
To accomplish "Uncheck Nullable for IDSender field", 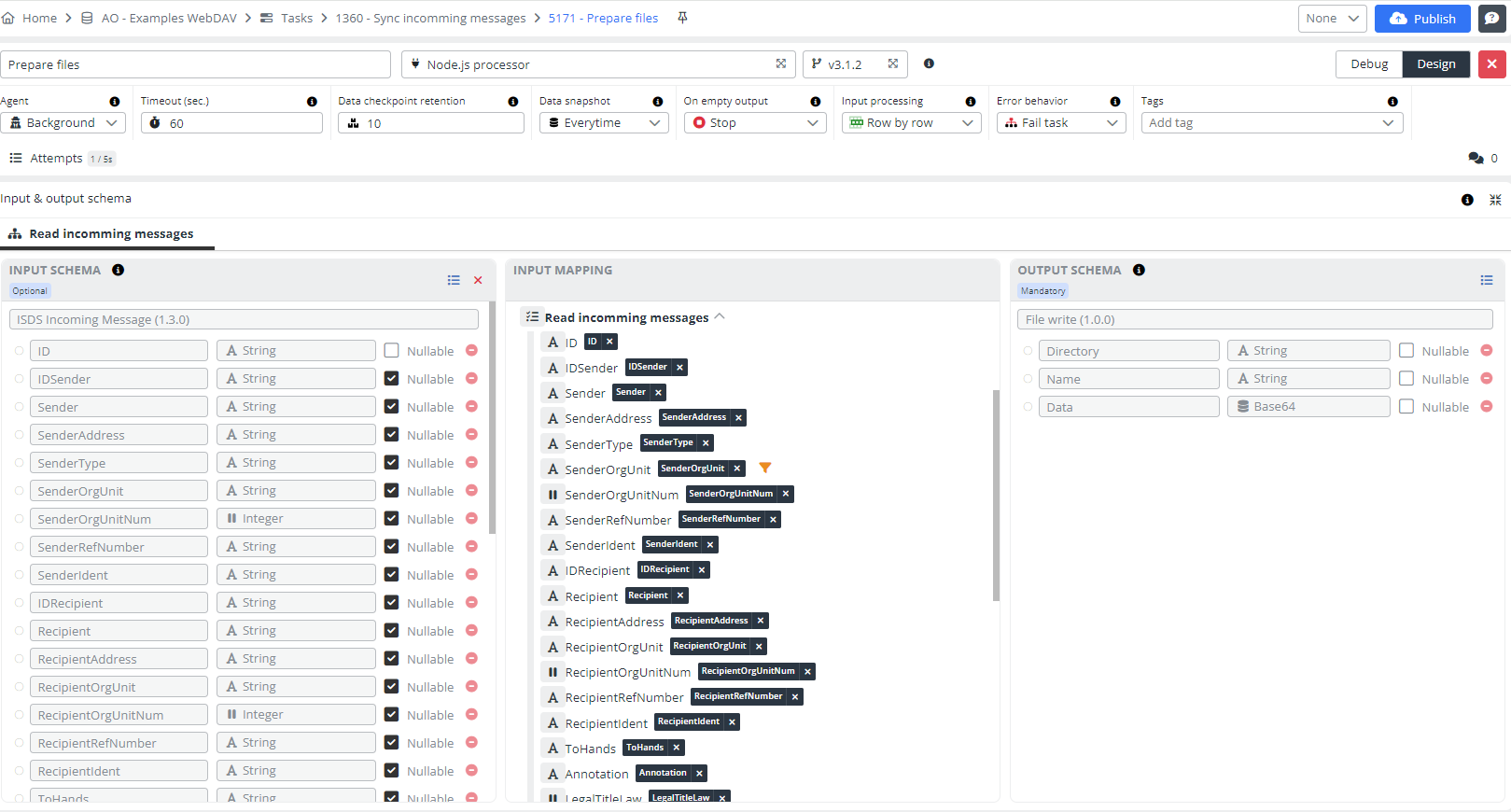I will pos(392,379).
